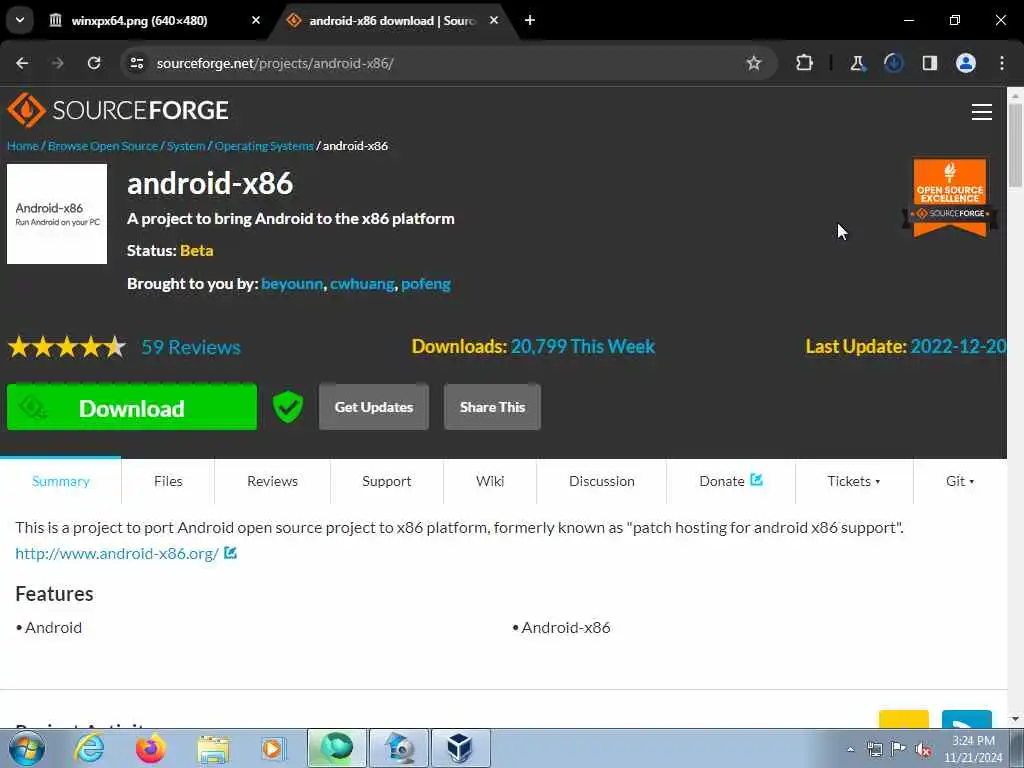Click the Open Source Excellence badge
Viewport: 1024px width, 768px height.
(x=950, y=198)
